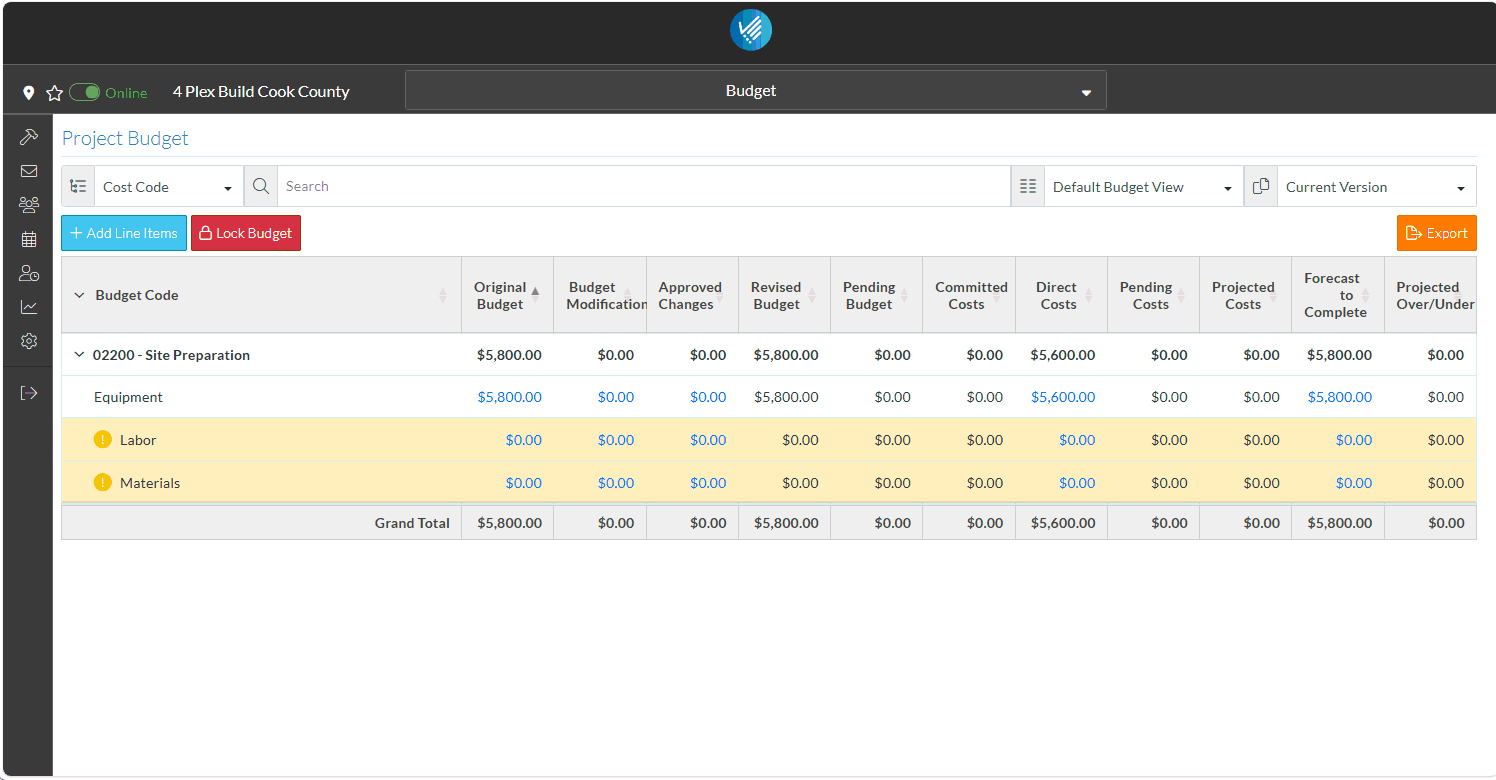Open the line chart reports icon

click(28, 307)
